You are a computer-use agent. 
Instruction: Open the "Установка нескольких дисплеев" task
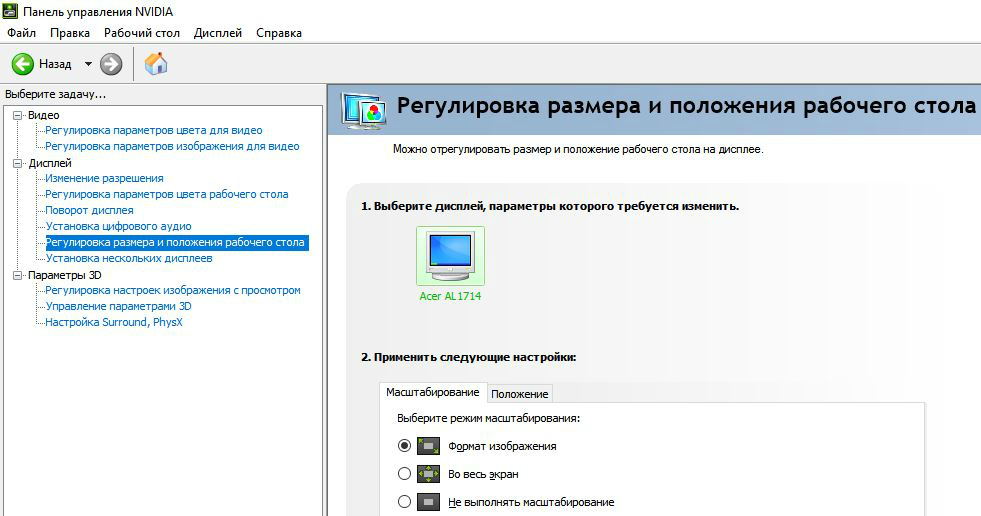[x=129, y=258]
